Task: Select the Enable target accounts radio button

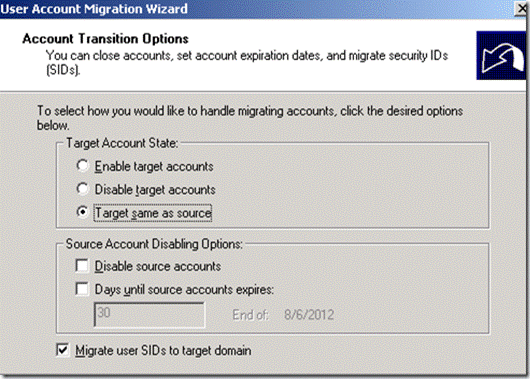Action: pos(82,166)
